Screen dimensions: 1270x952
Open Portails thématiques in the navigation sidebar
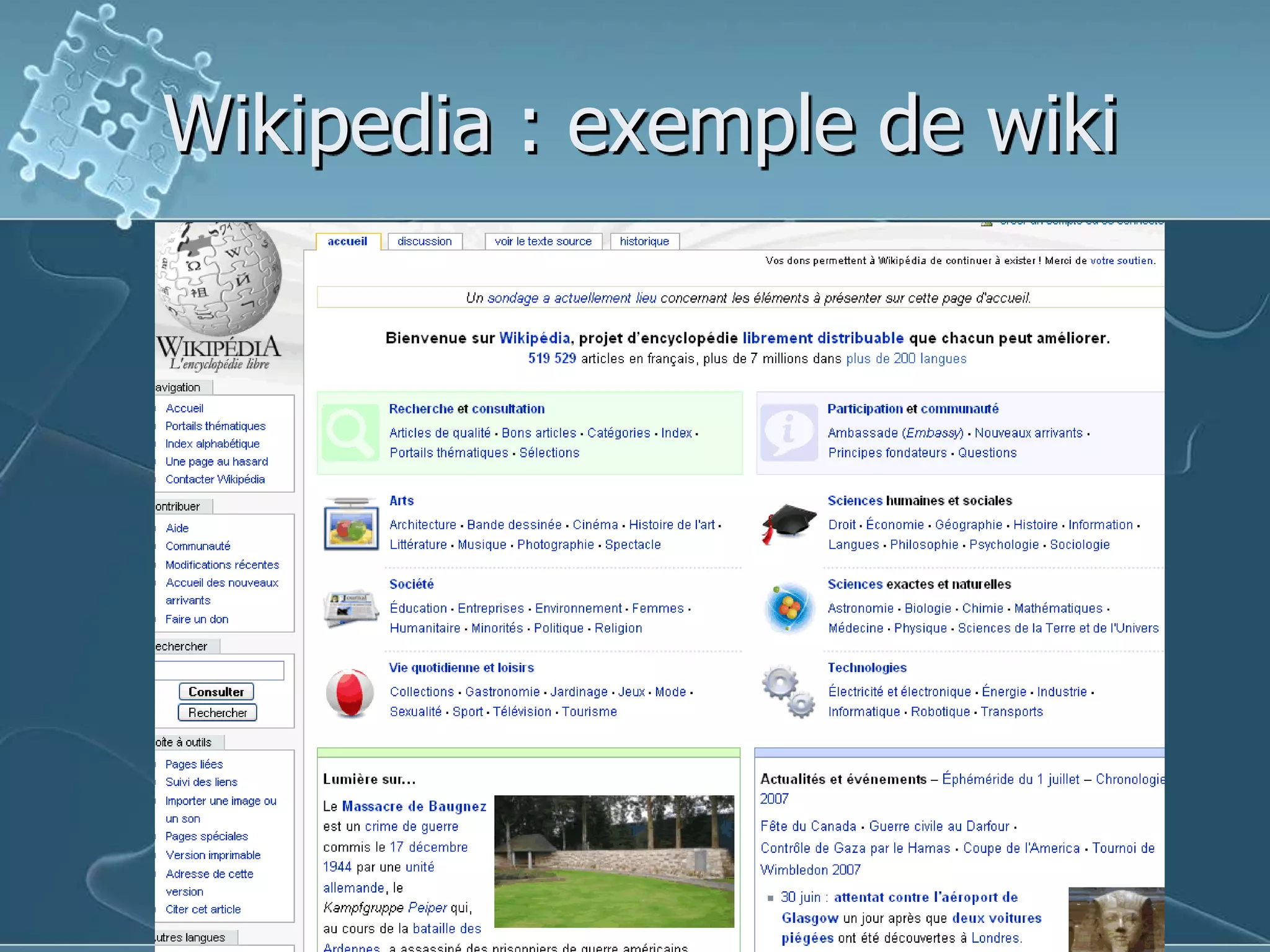coord(215,426)
